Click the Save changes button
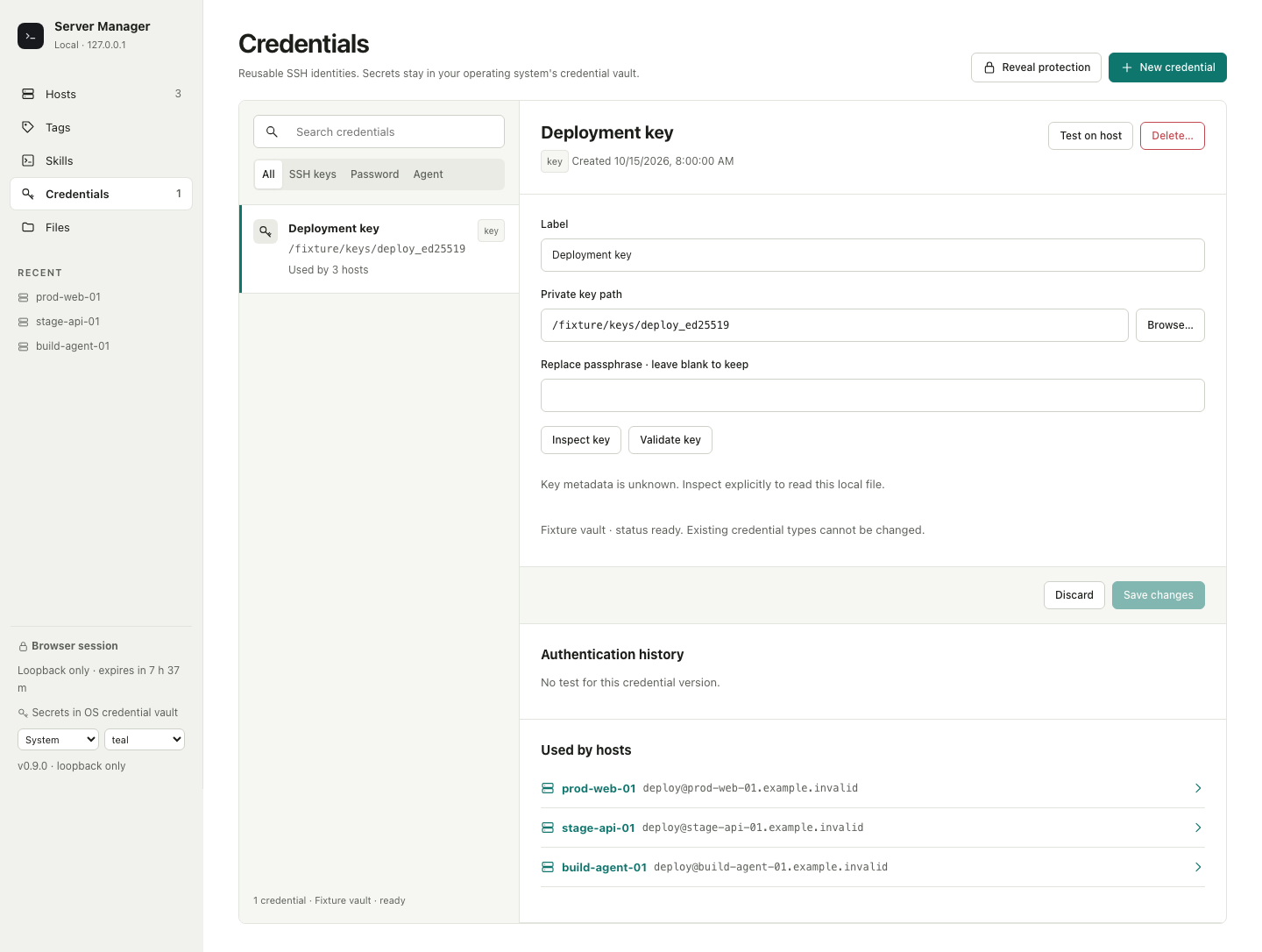Image resolution: width=1262 pixels, height=952 pixels. tap(1159, 595)
